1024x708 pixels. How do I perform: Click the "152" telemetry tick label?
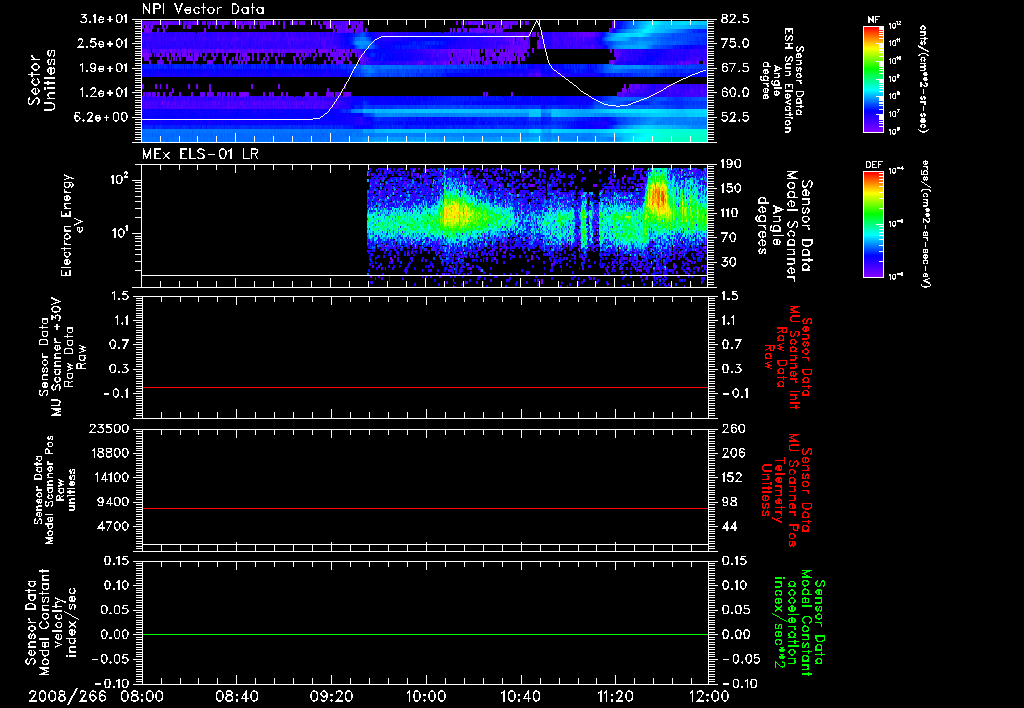pyautogui.click(x=731, y=477)
